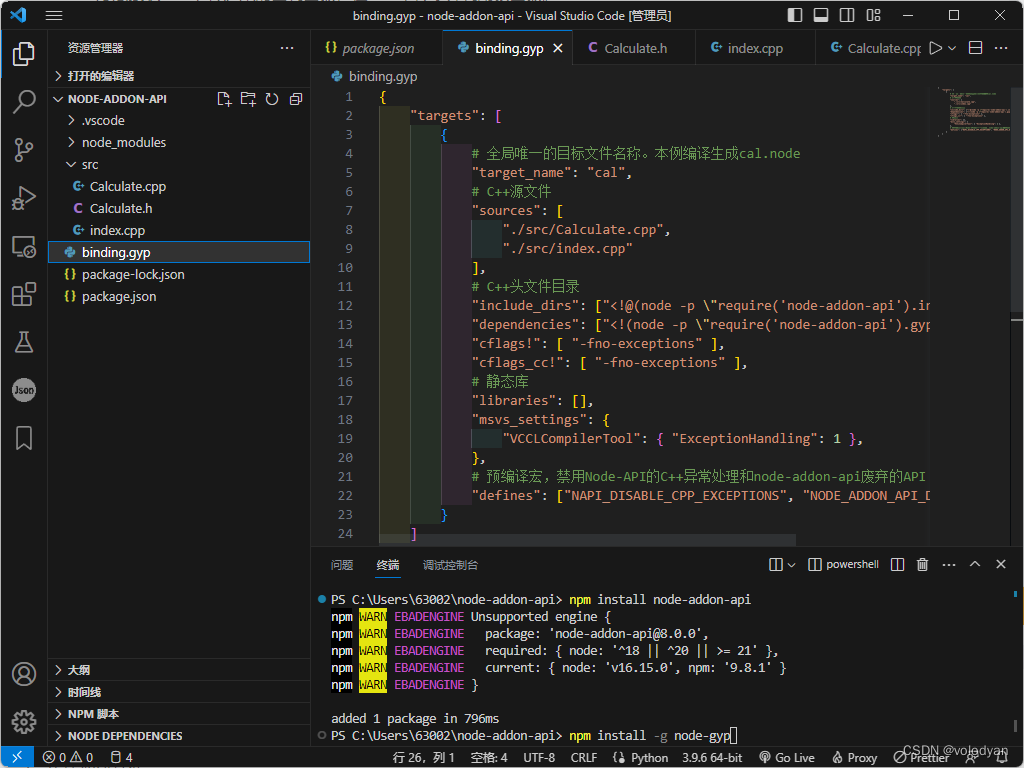This screenshot has width=1024, height=768.
Task: Refresh the Explorer file tree
Action: (271, 99)
